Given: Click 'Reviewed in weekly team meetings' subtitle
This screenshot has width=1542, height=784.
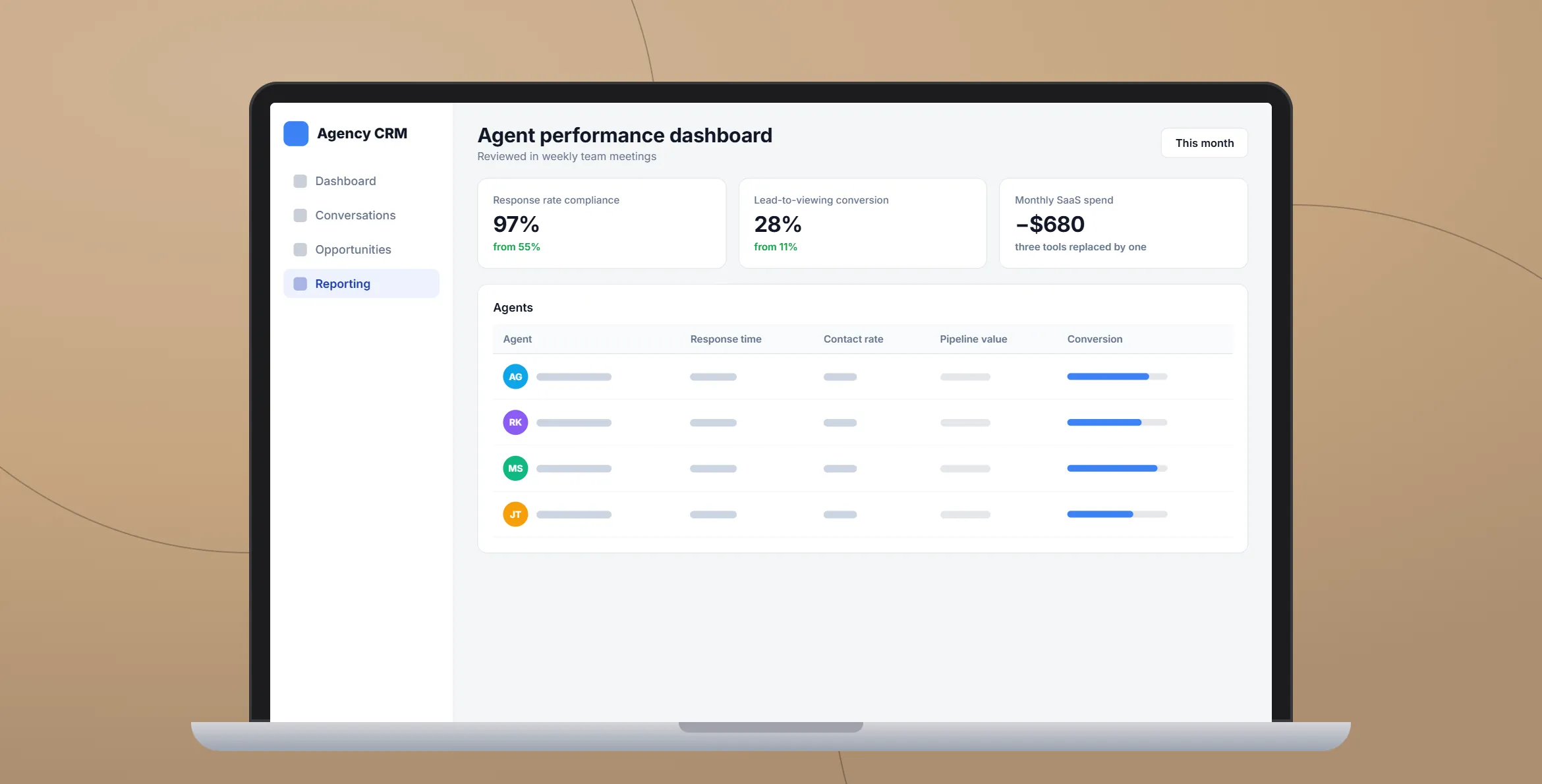Looking at the screenshot, I should point(567,157).
